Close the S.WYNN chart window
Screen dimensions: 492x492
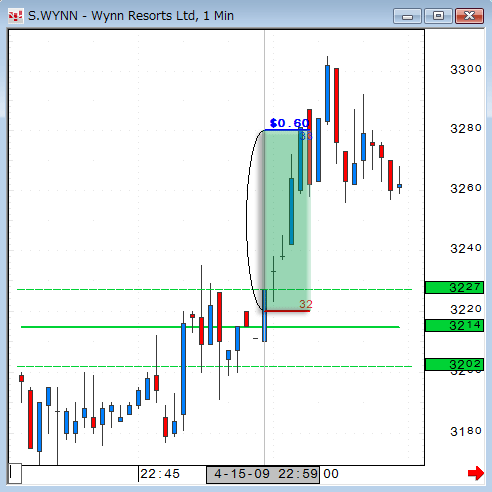(469, 16)
